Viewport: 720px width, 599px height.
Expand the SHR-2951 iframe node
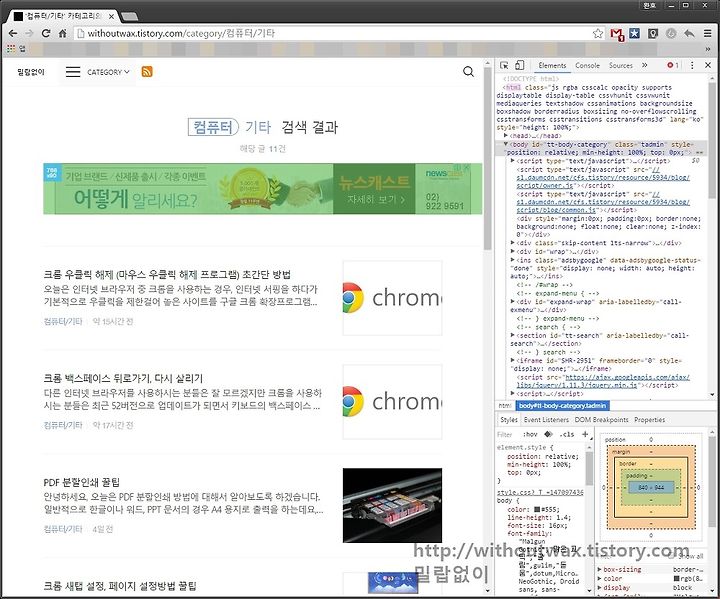click(x=512, y=360)
